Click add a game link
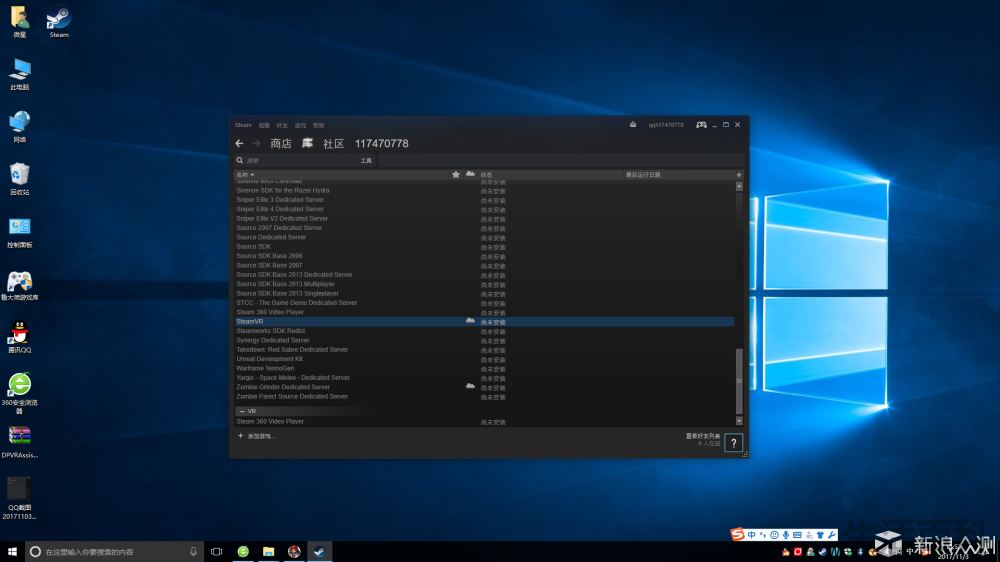 [261, 436]
